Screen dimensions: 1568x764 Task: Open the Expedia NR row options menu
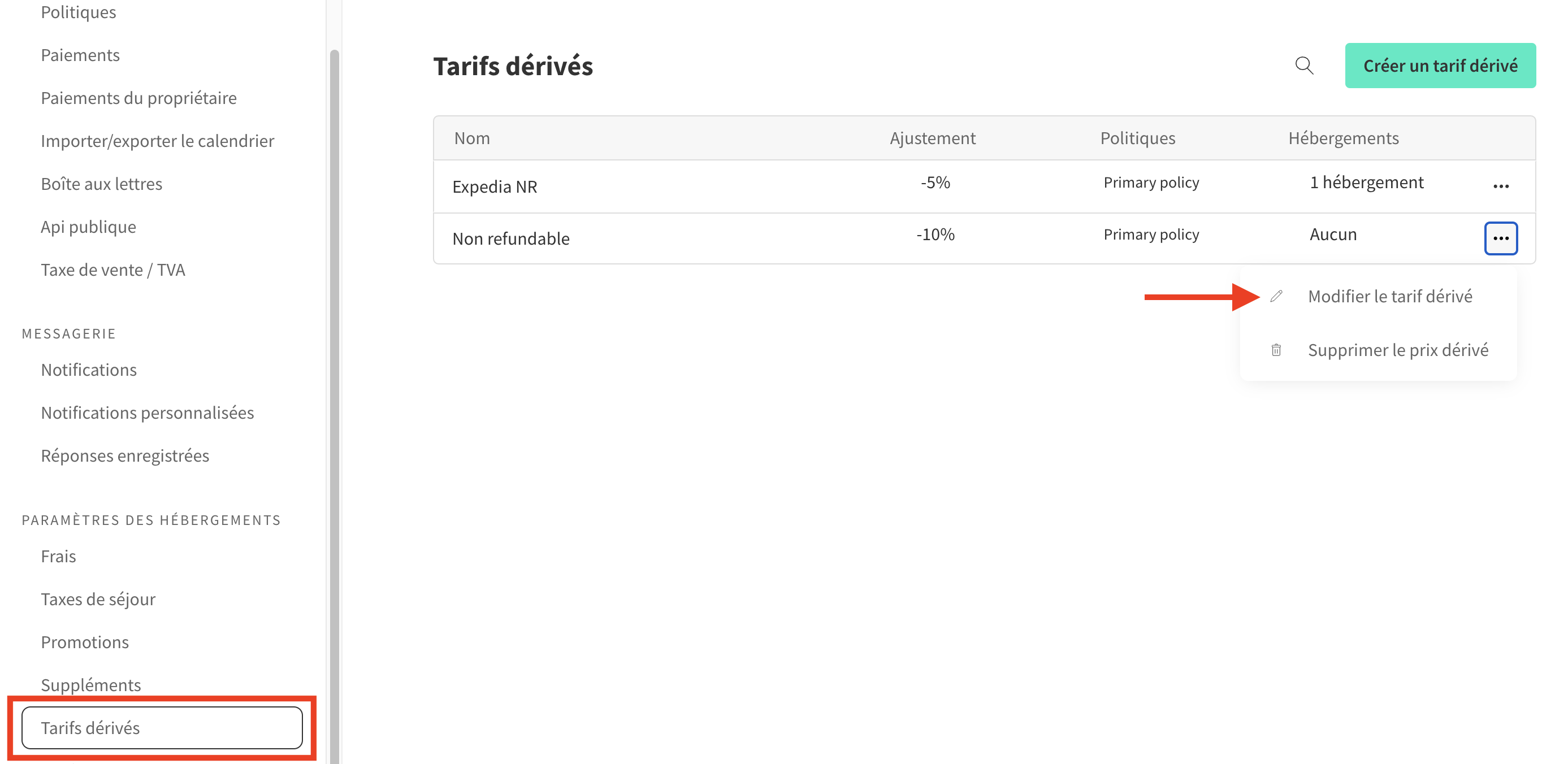(1500, 186)
